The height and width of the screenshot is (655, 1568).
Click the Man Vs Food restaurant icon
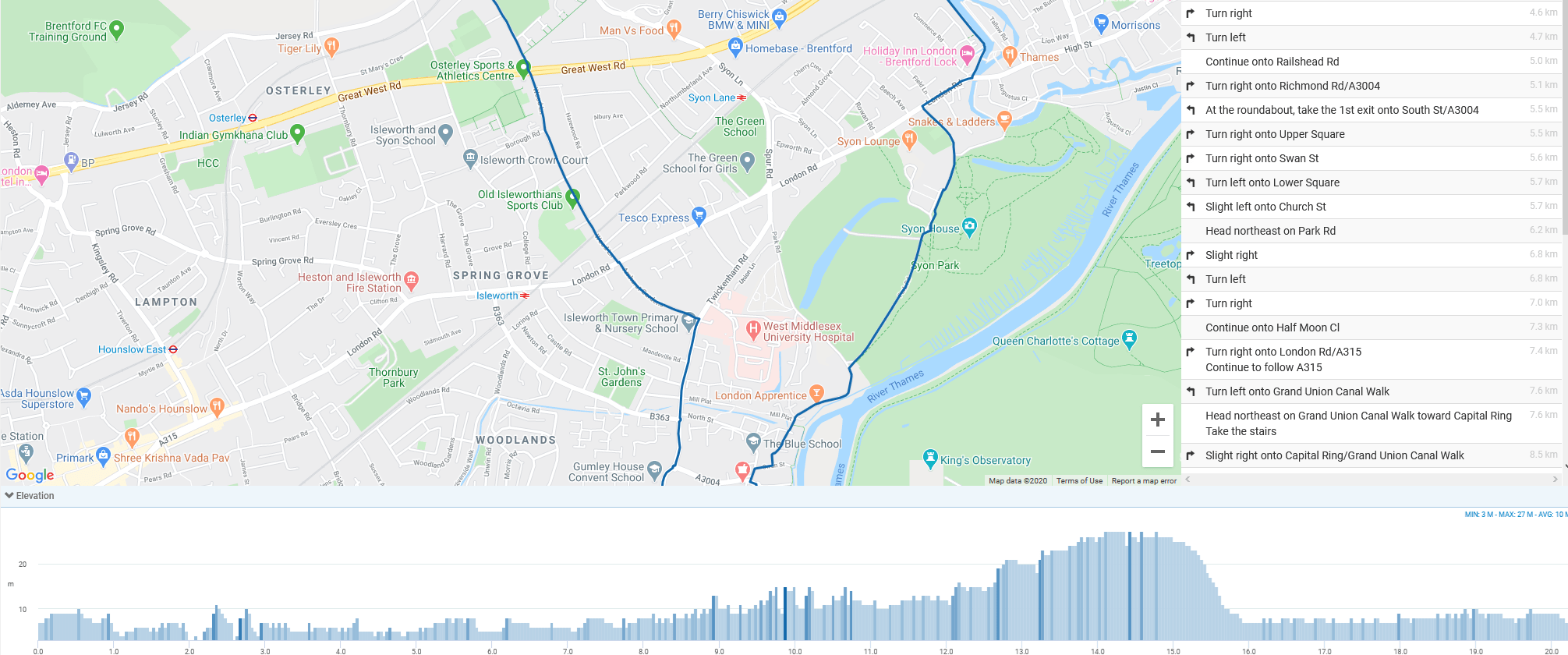[x=674, y=29]
